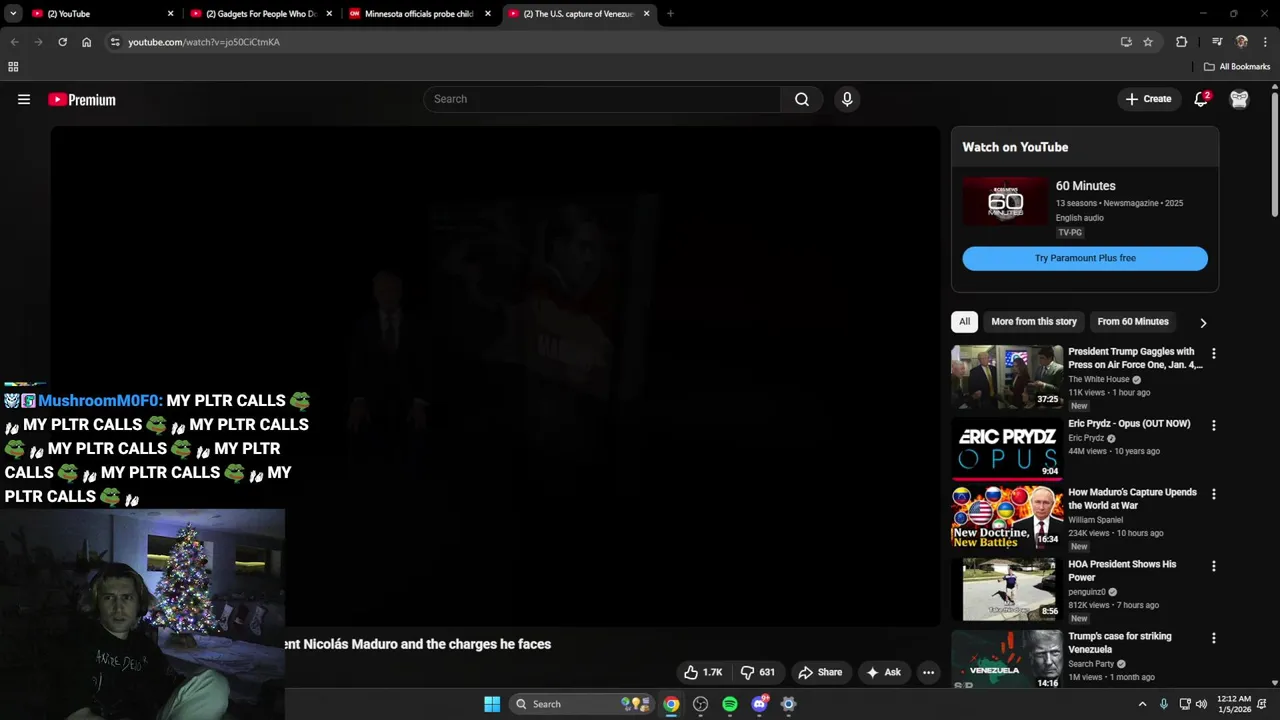Click the YouTube search field
This screenshot has height=720, width=1280.
pyautogui.click(x=602, y=99)
